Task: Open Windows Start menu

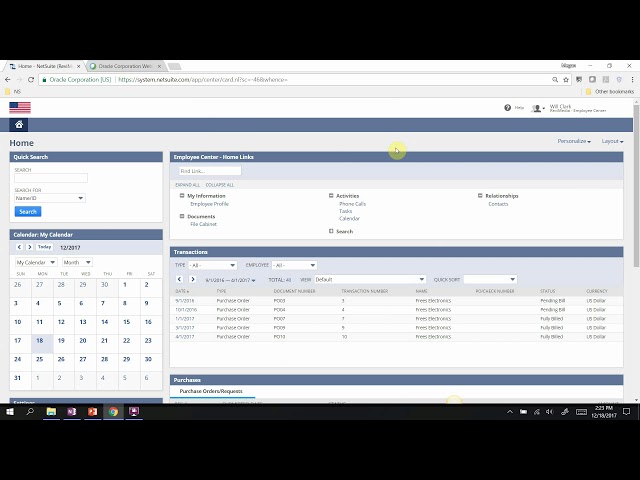Action: coord(10,412)
